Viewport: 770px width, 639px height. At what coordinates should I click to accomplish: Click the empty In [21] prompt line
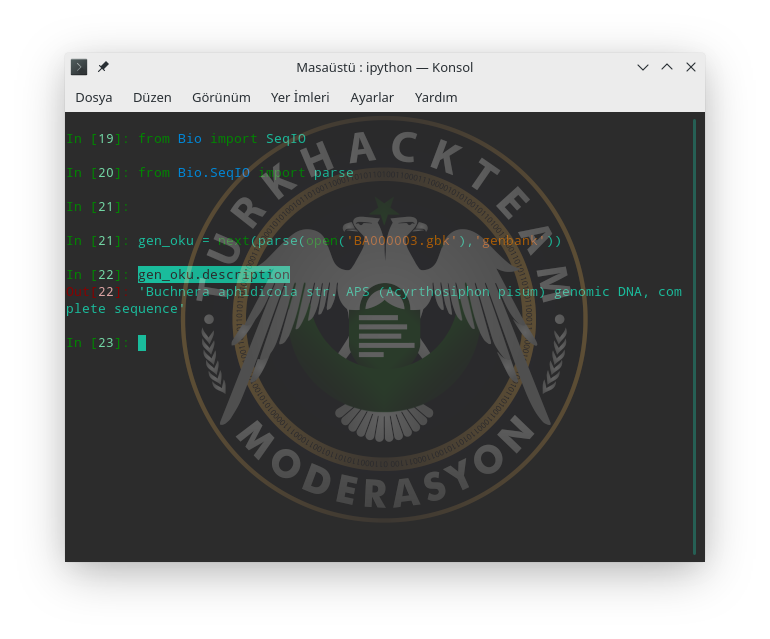(x=98, y=207)
